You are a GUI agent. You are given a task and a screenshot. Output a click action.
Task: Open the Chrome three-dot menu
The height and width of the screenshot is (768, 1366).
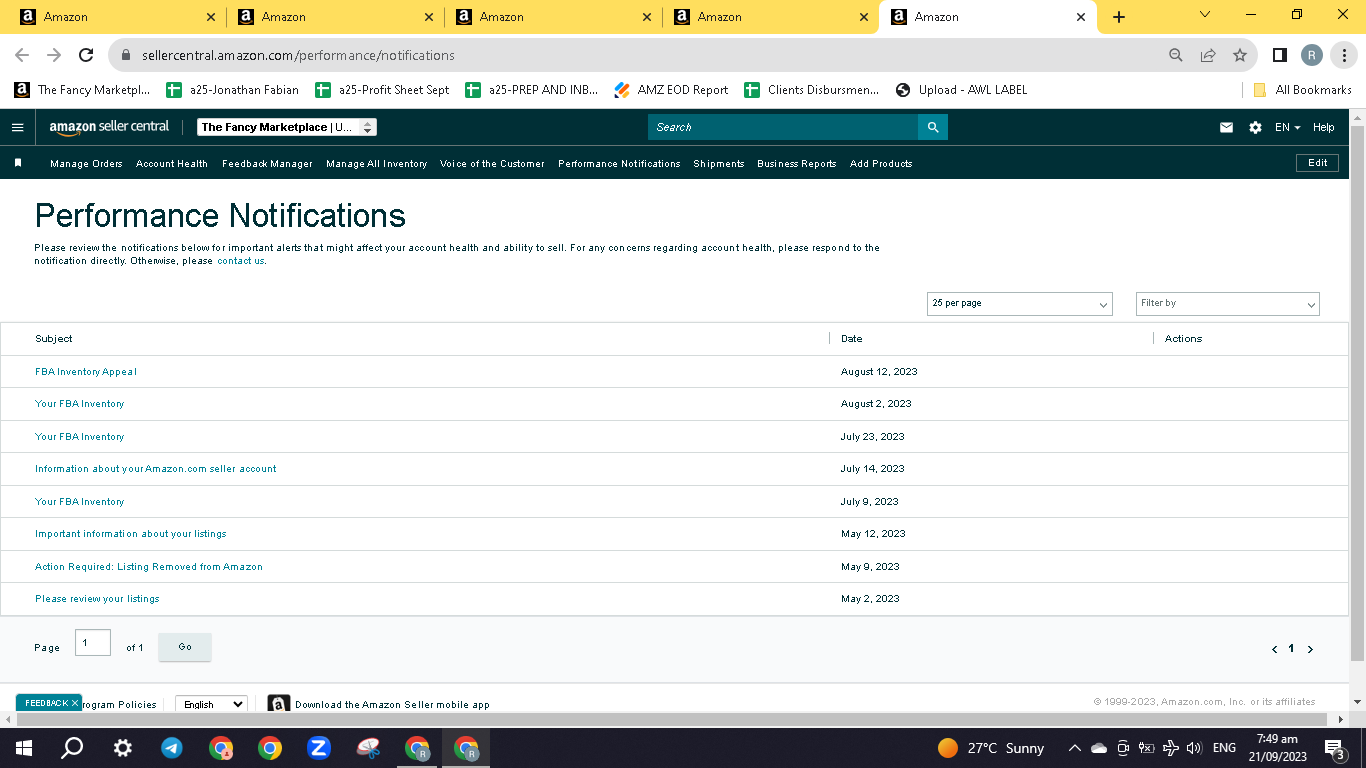1344,55
